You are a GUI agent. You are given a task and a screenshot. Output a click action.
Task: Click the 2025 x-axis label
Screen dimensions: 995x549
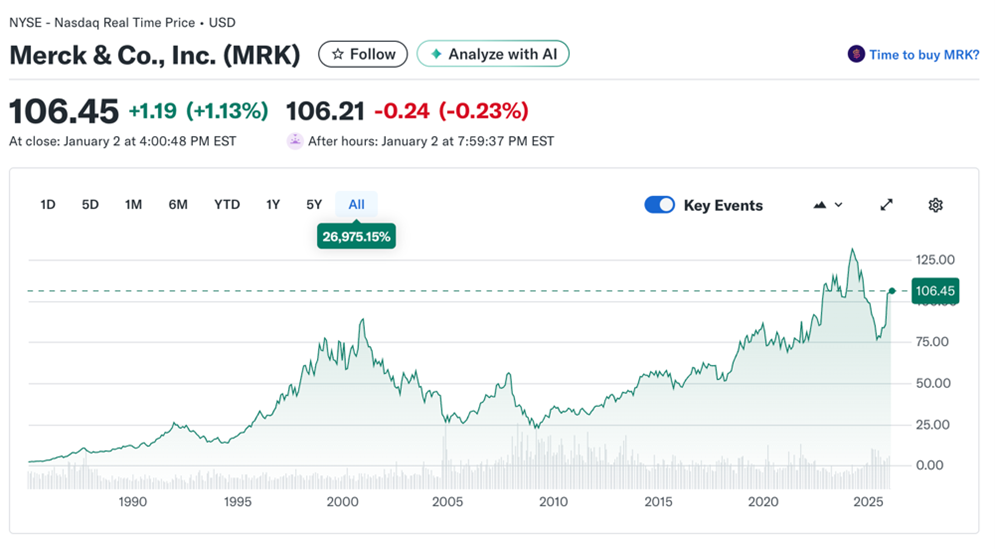868,502
